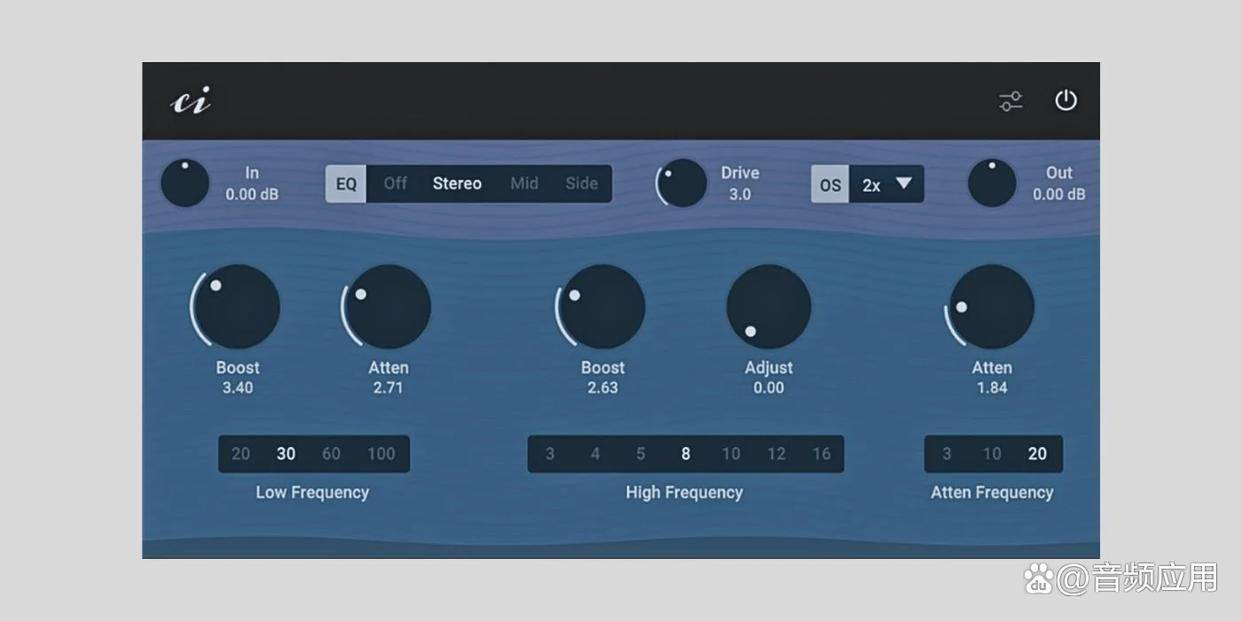Viewport: 1242px width, 621px height.
Task: Click the low Atten value 2.71
Action: (x=388, y=388)
